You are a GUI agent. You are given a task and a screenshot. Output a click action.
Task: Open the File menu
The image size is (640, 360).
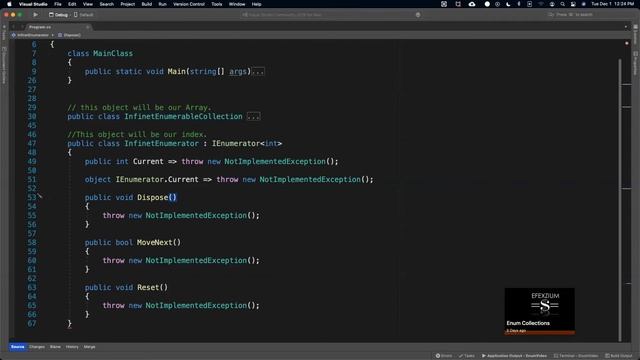click(x=58, y=4)
